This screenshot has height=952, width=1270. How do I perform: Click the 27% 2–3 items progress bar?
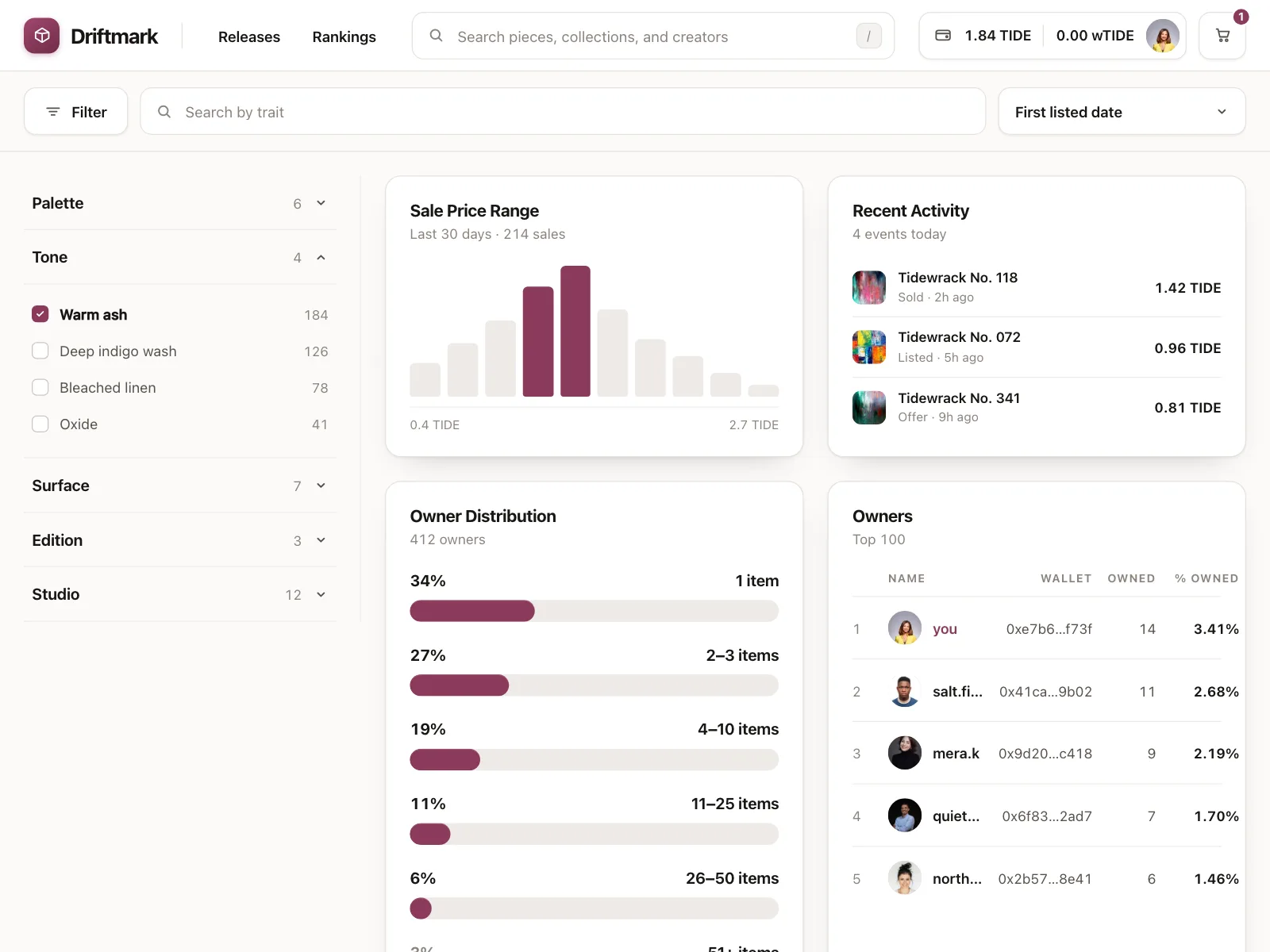coord(594,685)
